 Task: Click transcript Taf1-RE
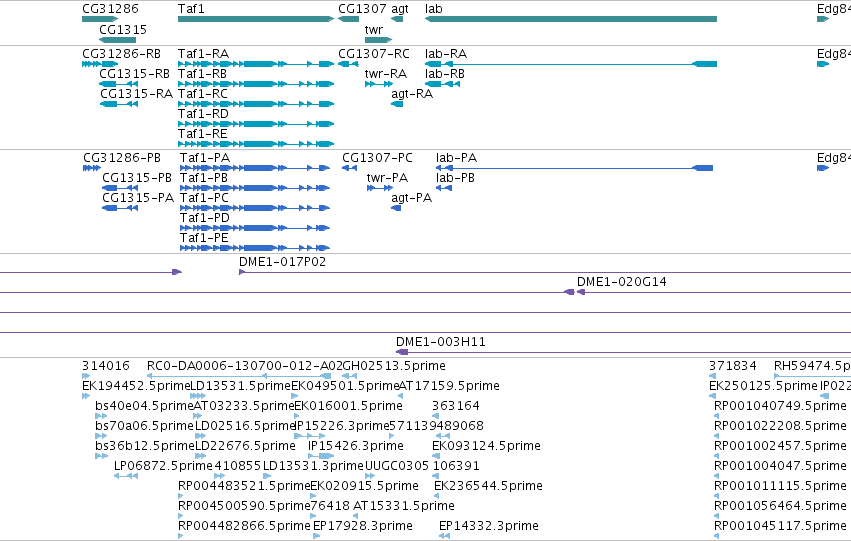[x=256, y=144]
